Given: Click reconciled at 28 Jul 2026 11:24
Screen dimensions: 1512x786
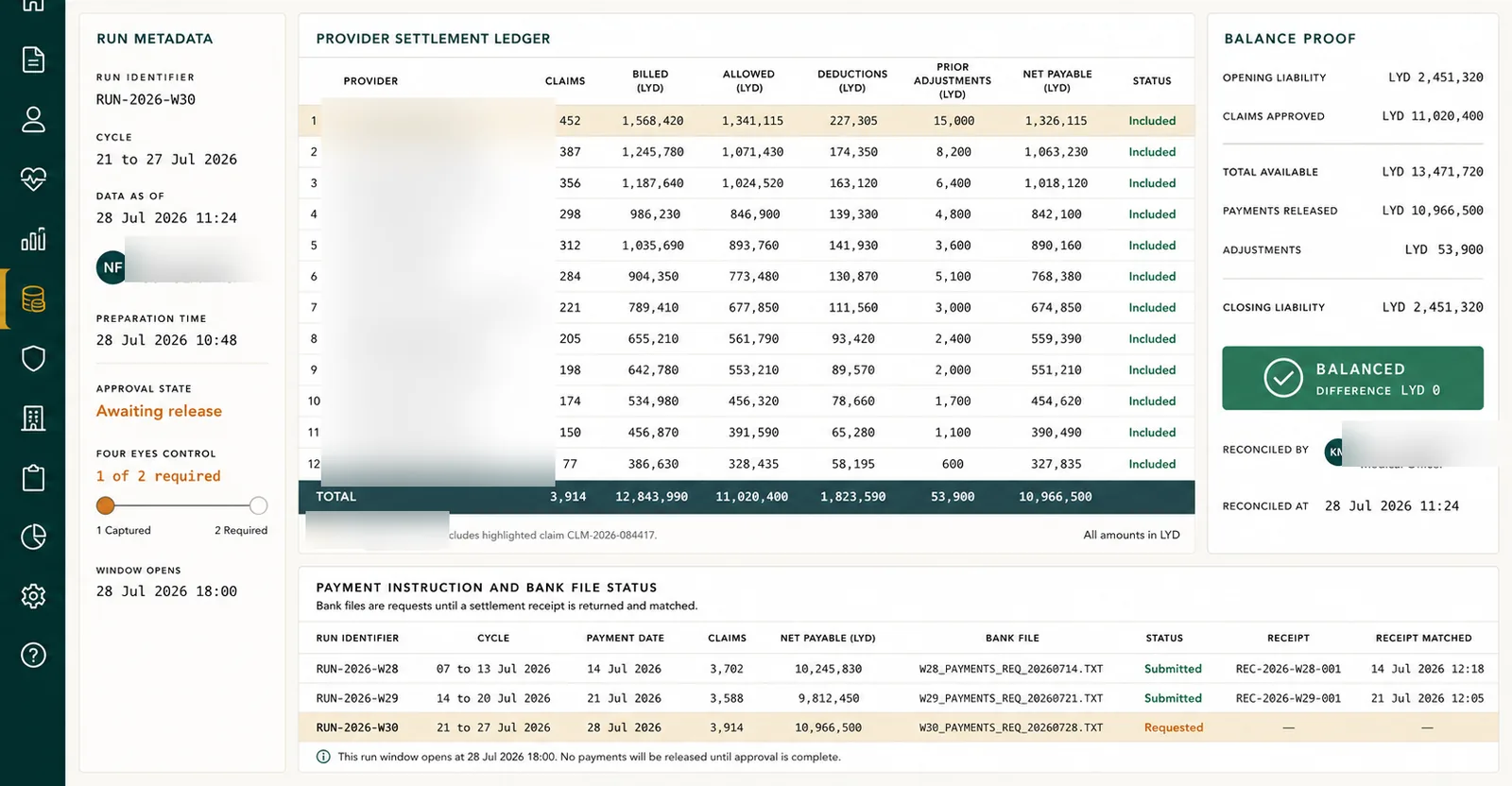Looking at the screenshot, I should pos(1391,506).
